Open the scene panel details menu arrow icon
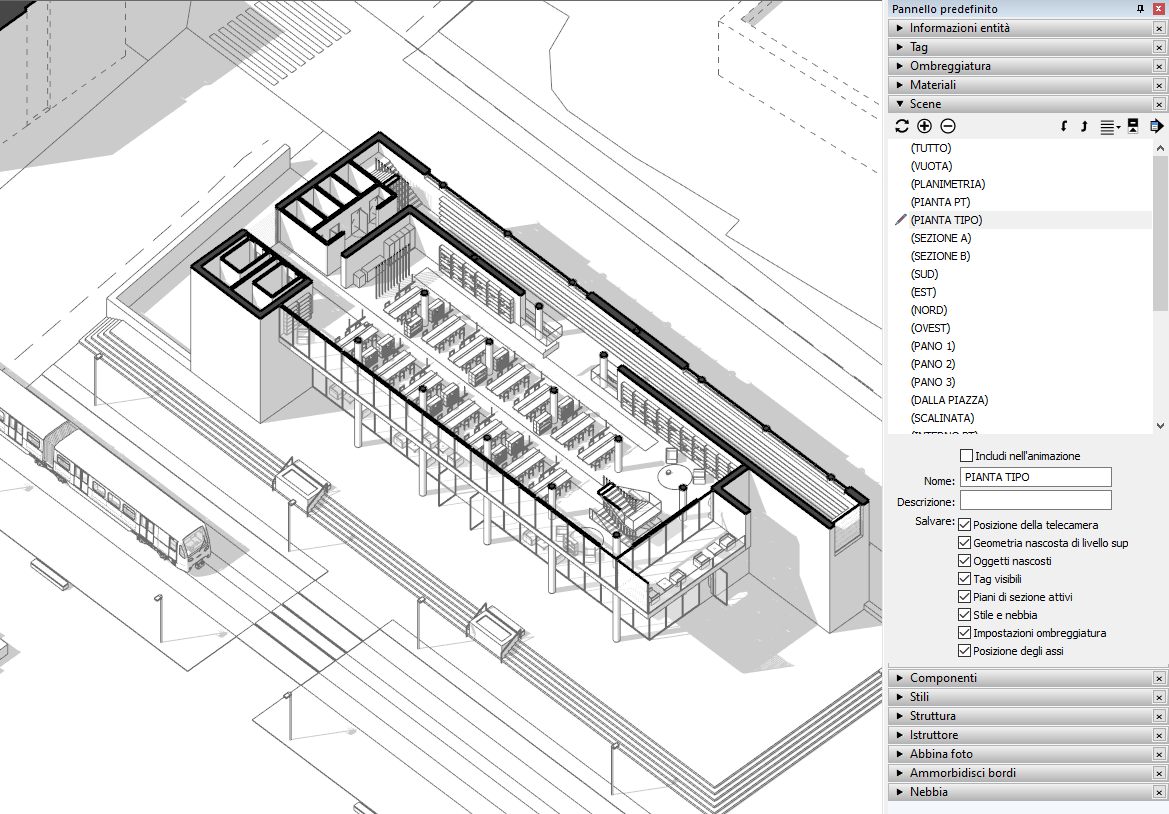This screenshot has height=814, width=1169. point(1156,126)
